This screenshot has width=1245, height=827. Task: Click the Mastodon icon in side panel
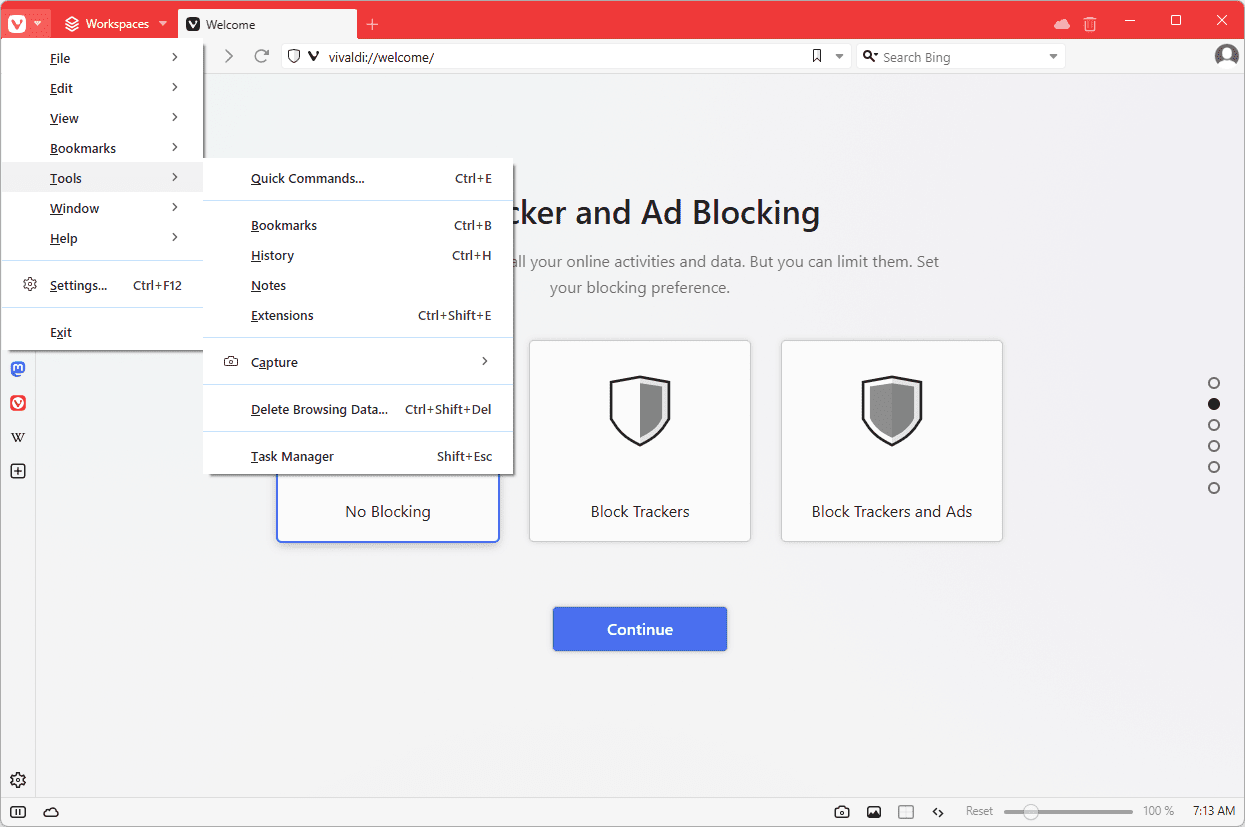coord(18,369)
